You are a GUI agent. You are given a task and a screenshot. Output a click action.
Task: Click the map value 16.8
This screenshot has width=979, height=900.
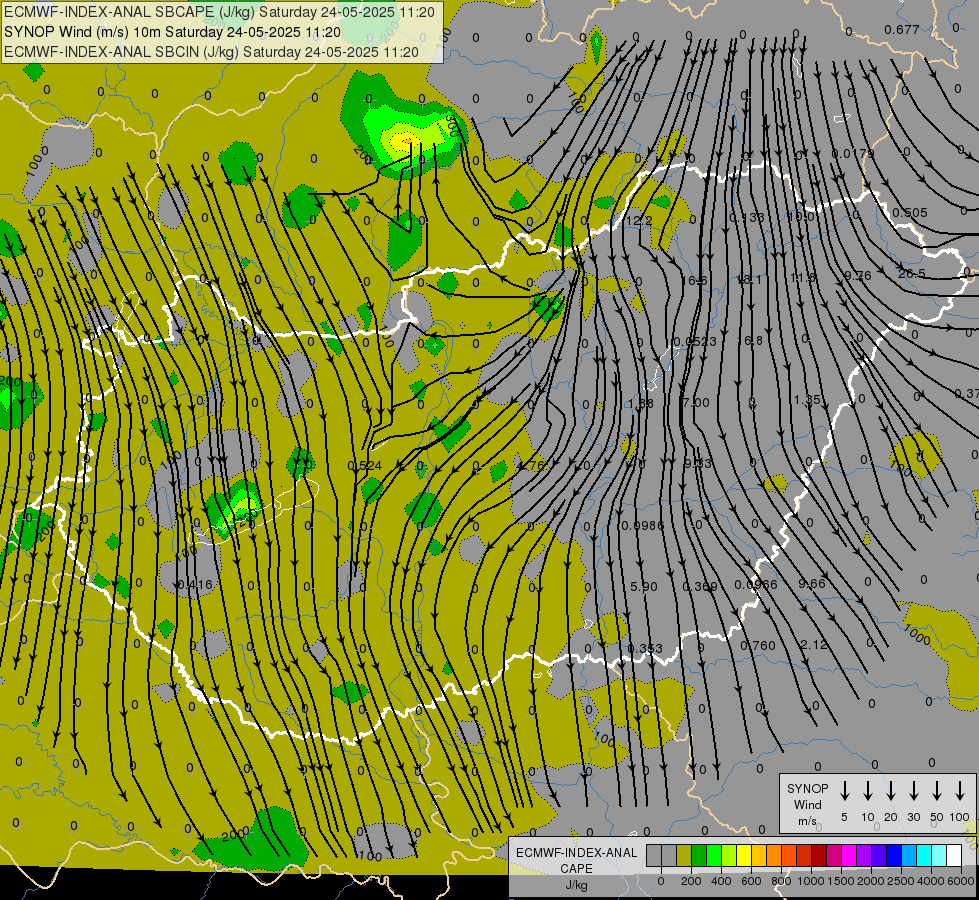749,340
